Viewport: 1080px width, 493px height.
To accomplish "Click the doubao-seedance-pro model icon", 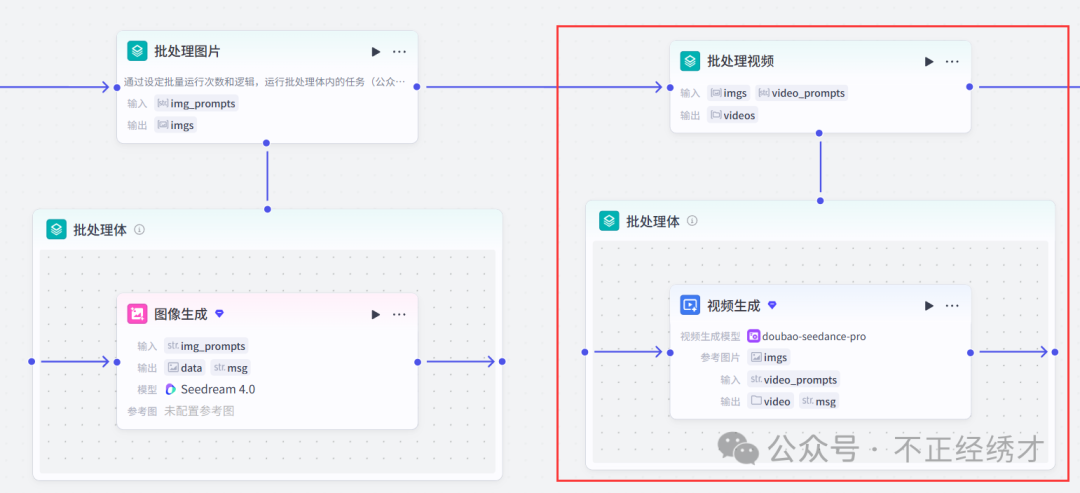I will [754, 336].
